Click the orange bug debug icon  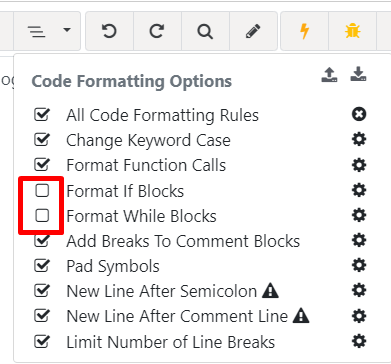click(x=352, y=31)
